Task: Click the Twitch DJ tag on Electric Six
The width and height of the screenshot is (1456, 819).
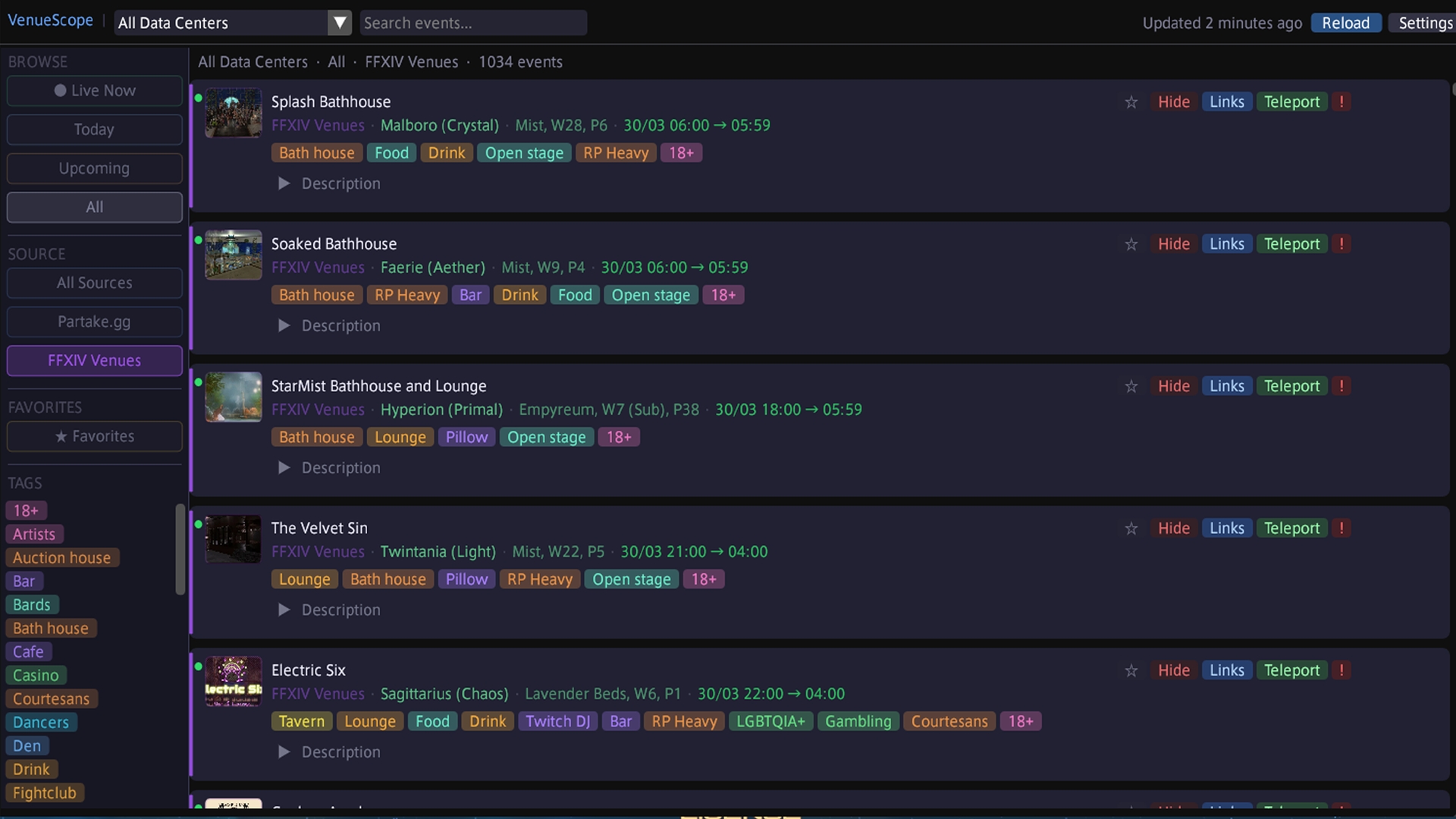Action: (x=558, y=721)
